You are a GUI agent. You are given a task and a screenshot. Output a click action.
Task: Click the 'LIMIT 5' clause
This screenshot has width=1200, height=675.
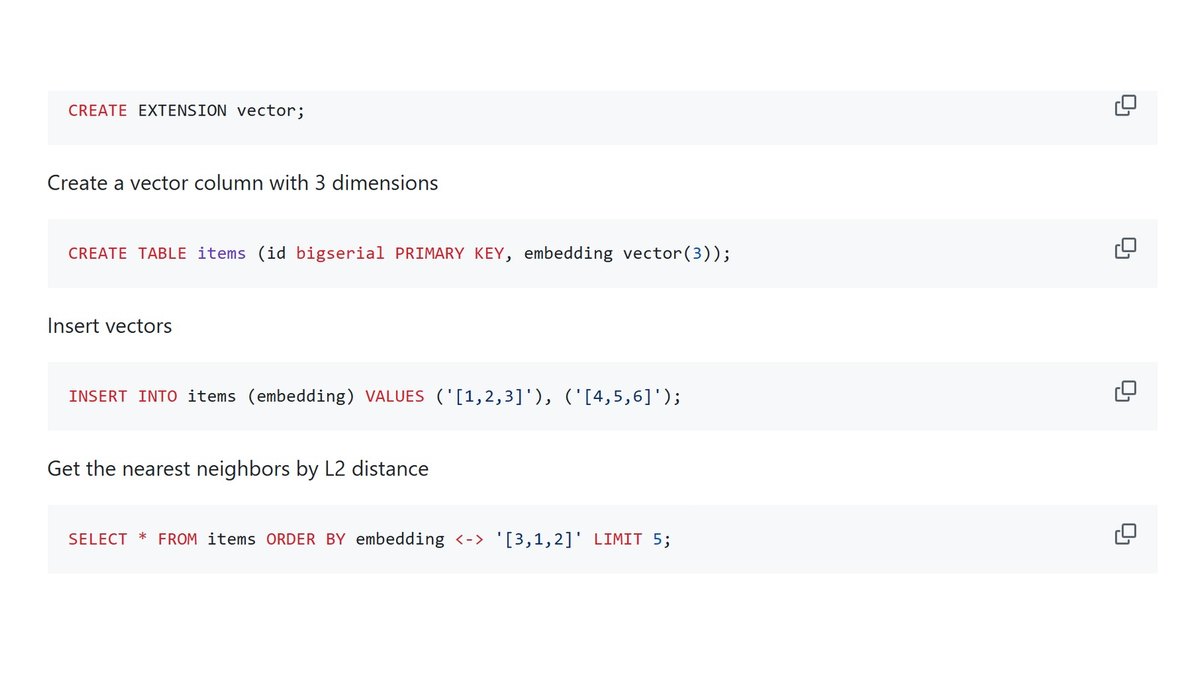pos(628,539)
